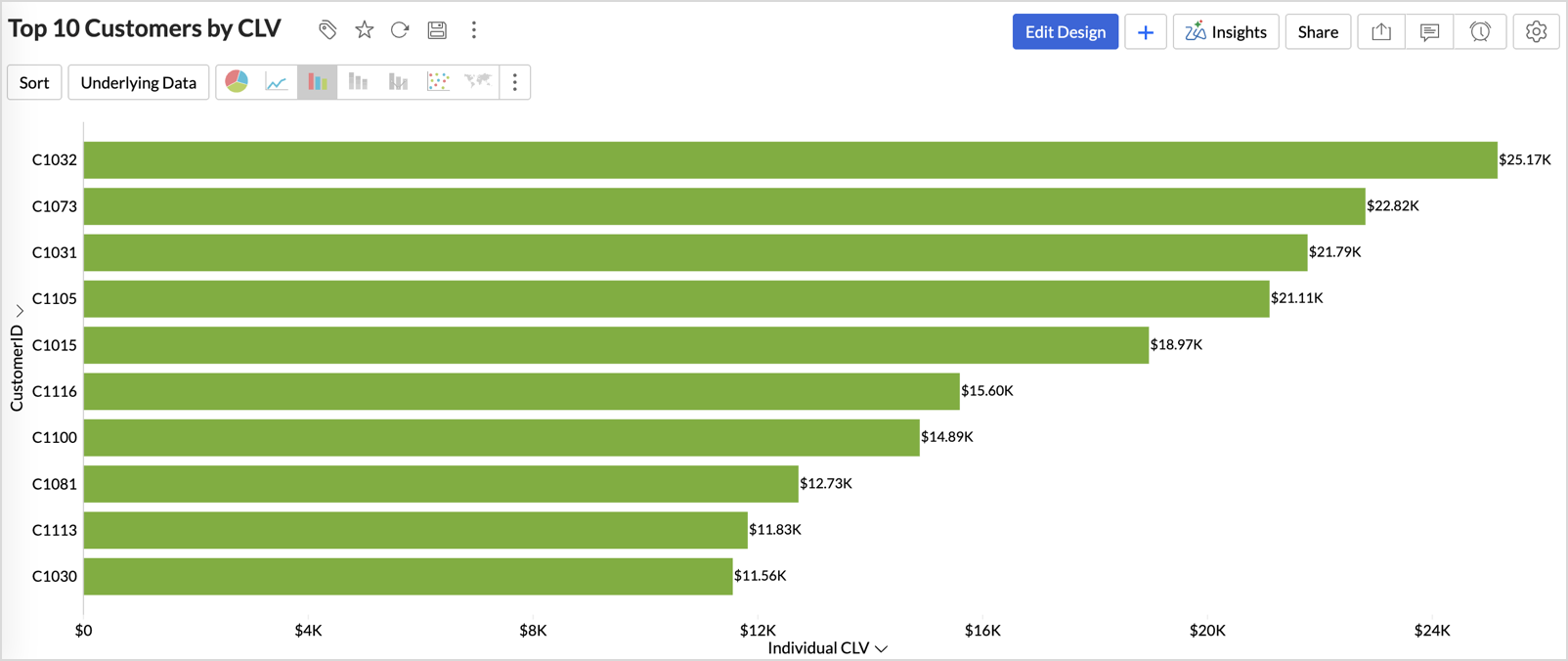
Task: Open the Sort options
Action: pos(34,82)
